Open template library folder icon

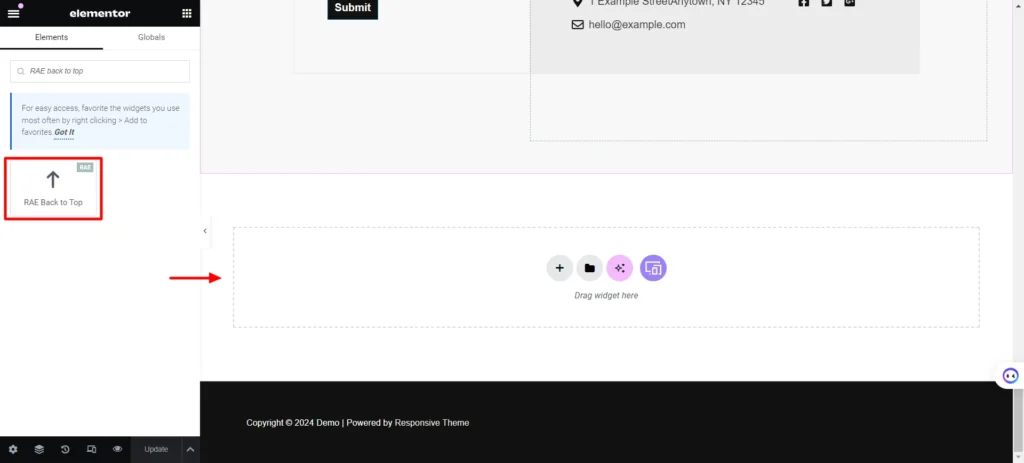pyautogui.click(x=590, y=268)
